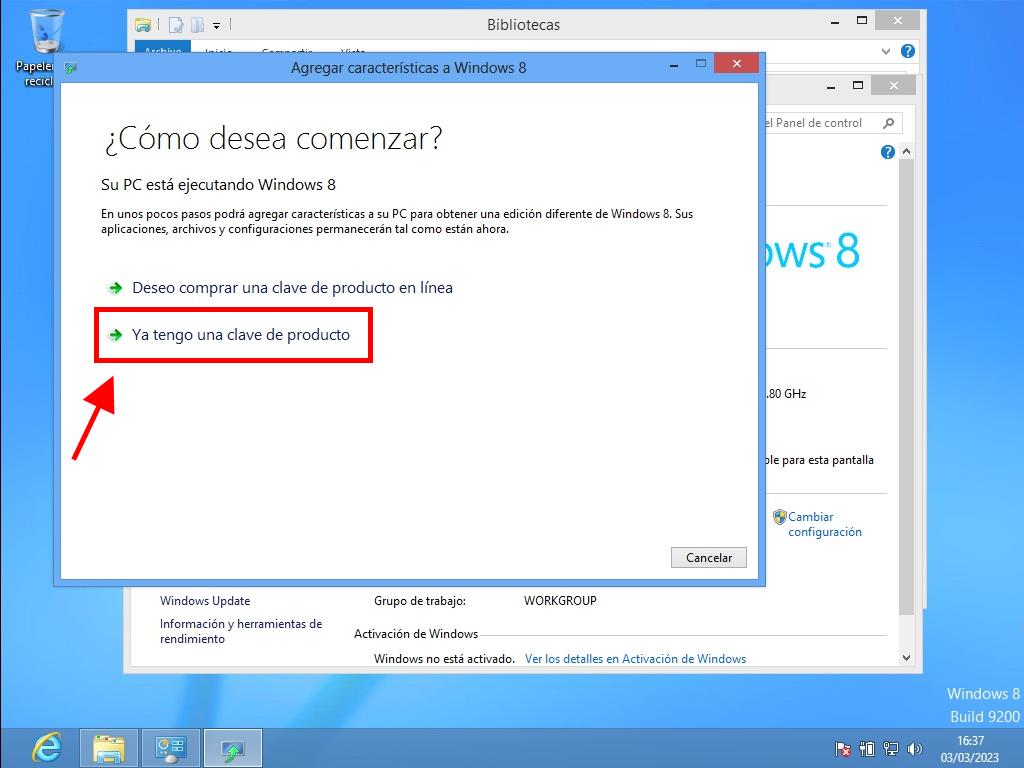Minimize the Control Panel System window
The height and width of the screenshot is (768, 1024).
831,86
